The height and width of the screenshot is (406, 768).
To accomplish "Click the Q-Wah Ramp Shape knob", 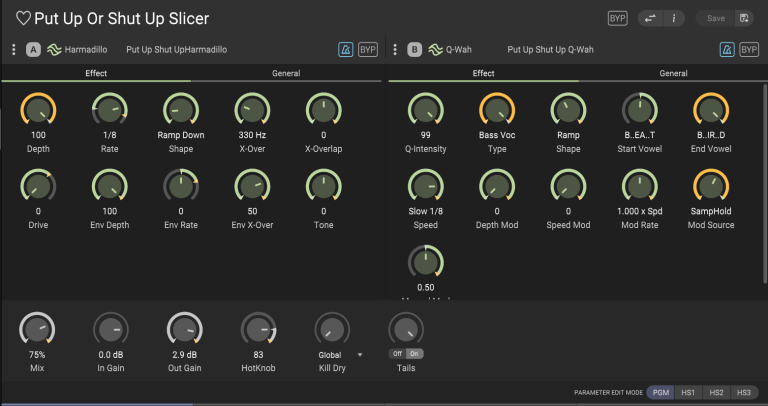I will (568, 110).
